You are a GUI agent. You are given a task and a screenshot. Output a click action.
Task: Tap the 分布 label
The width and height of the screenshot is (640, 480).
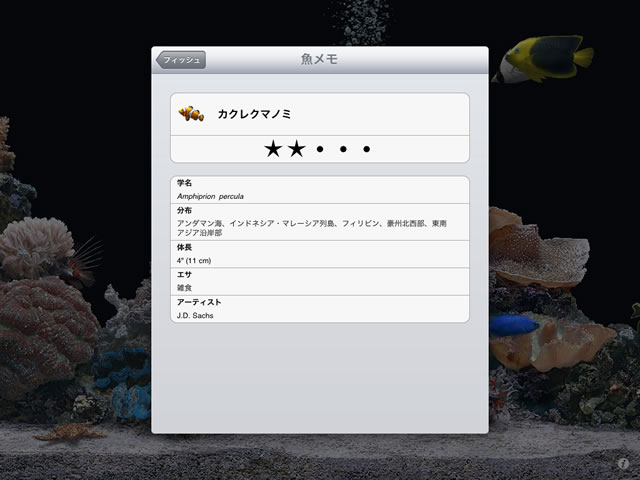pos(184,211)
